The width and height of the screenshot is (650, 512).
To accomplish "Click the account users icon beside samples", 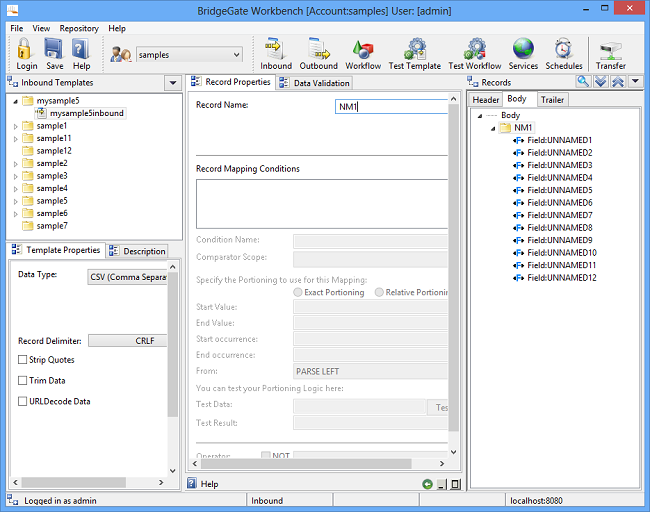I will click(x=121, y=54).
